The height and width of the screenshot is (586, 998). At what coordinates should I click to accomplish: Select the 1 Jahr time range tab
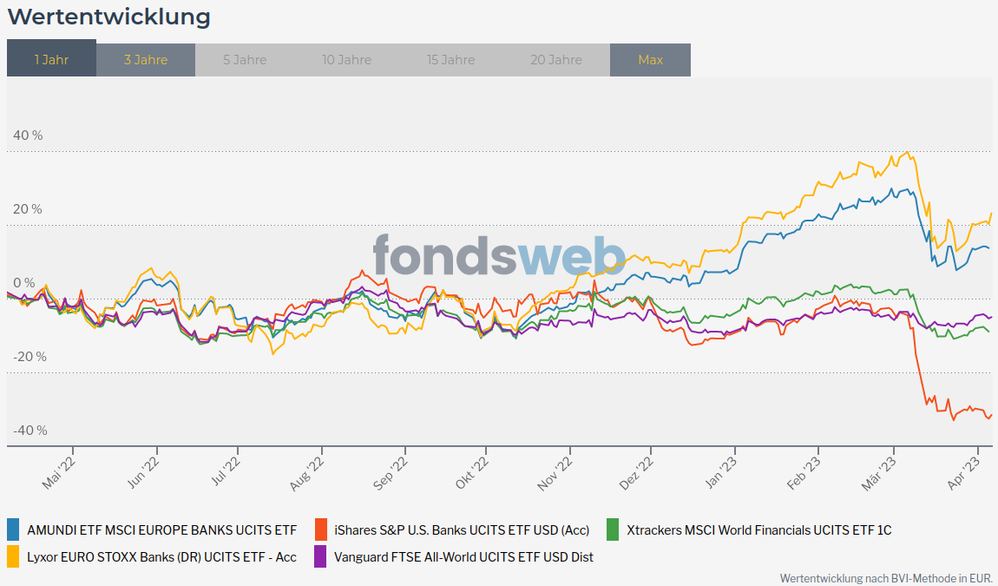coord(52,60)
